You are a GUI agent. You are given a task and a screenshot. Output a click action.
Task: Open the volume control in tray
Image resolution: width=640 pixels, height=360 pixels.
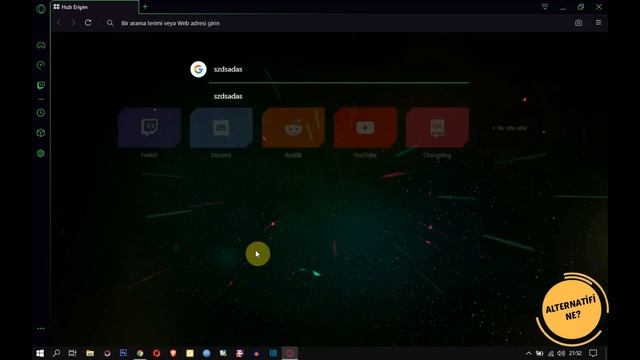click(561, 353)
